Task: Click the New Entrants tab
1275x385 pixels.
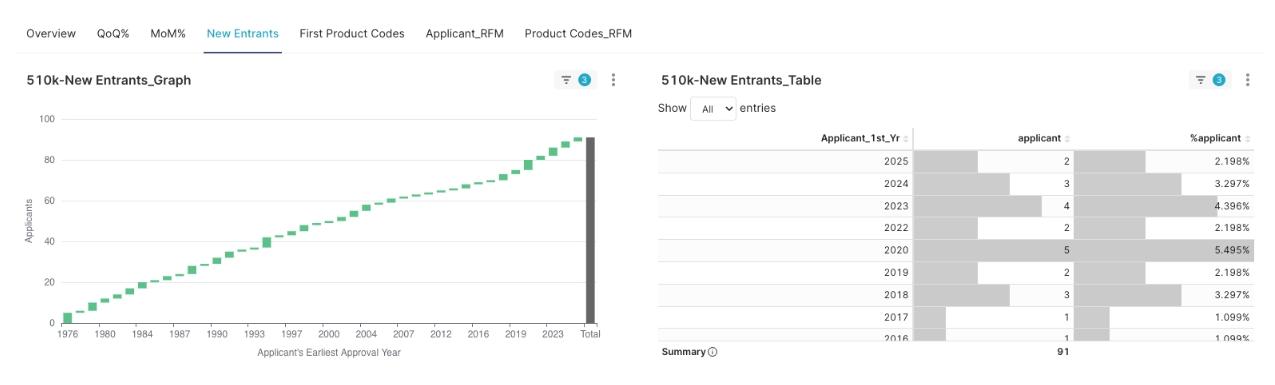Action: click(x=243, y=34)
